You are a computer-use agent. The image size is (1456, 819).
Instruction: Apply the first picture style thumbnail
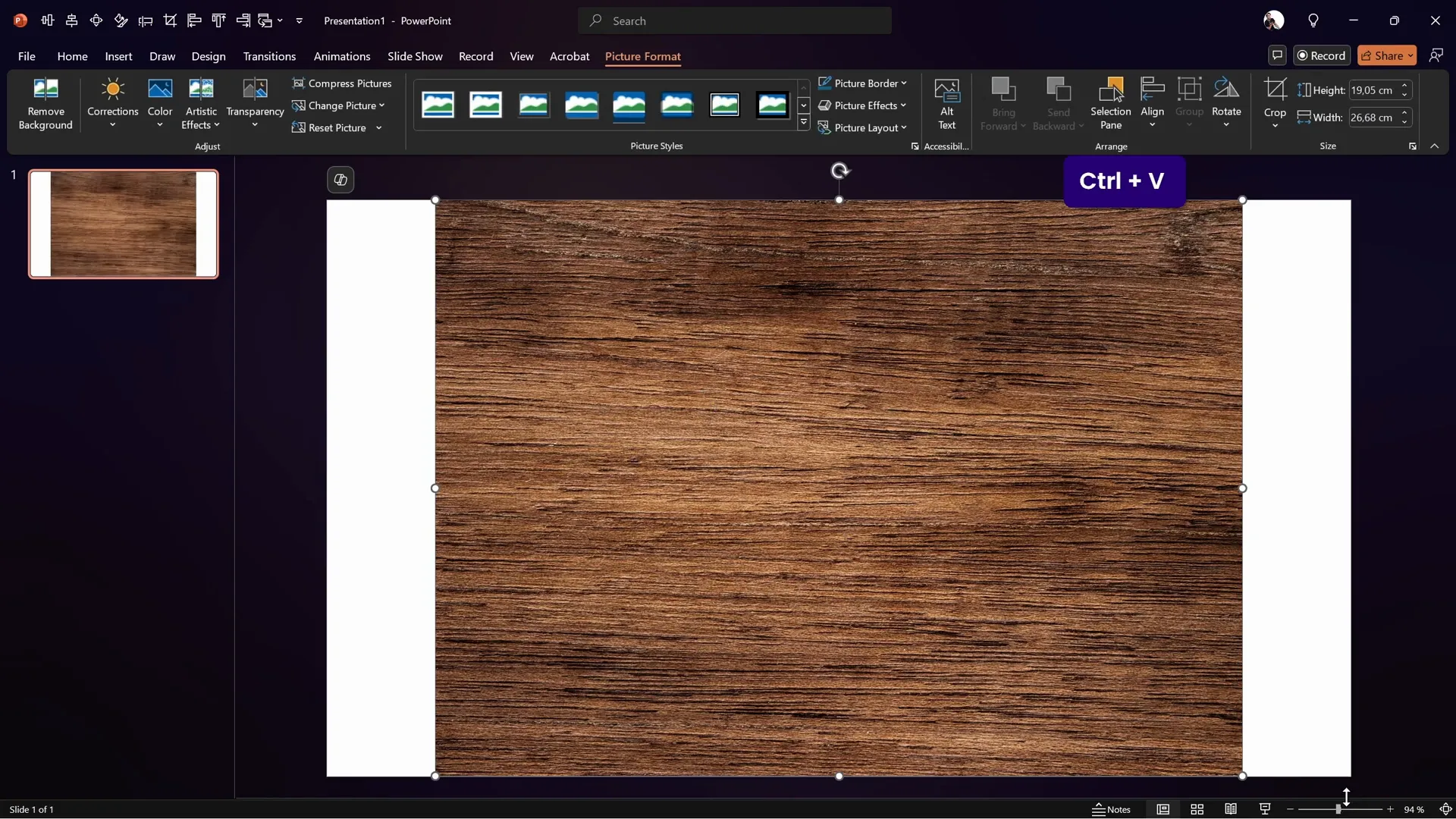(x=438, y=105)
